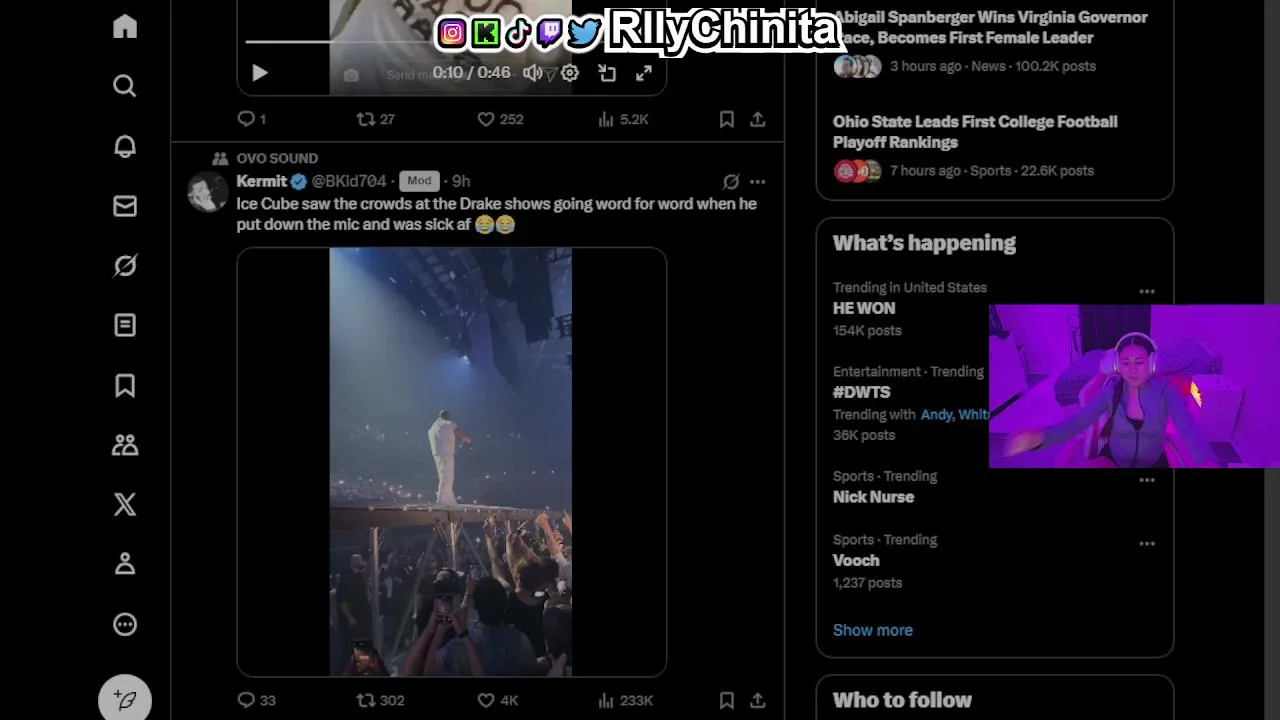Viewport: 1280px width, 720px height.
Task: Click Show more under What's happening
Action: coord(873,630)
